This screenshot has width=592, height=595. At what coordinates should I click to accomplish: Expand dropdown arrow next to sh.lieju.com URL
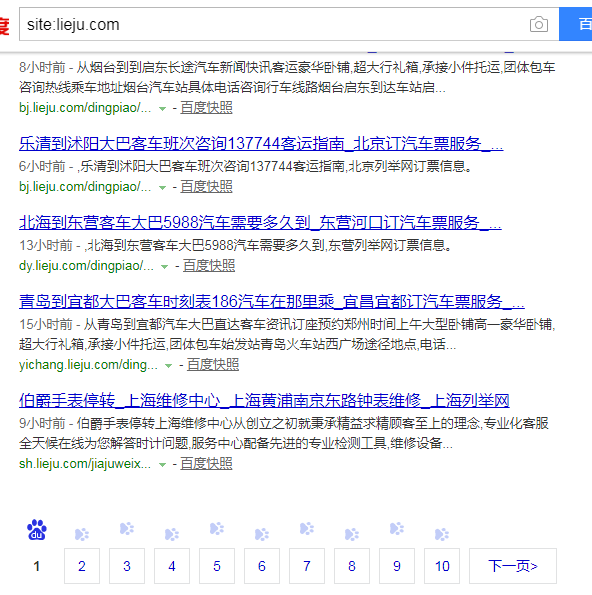(x=162, y=464)
